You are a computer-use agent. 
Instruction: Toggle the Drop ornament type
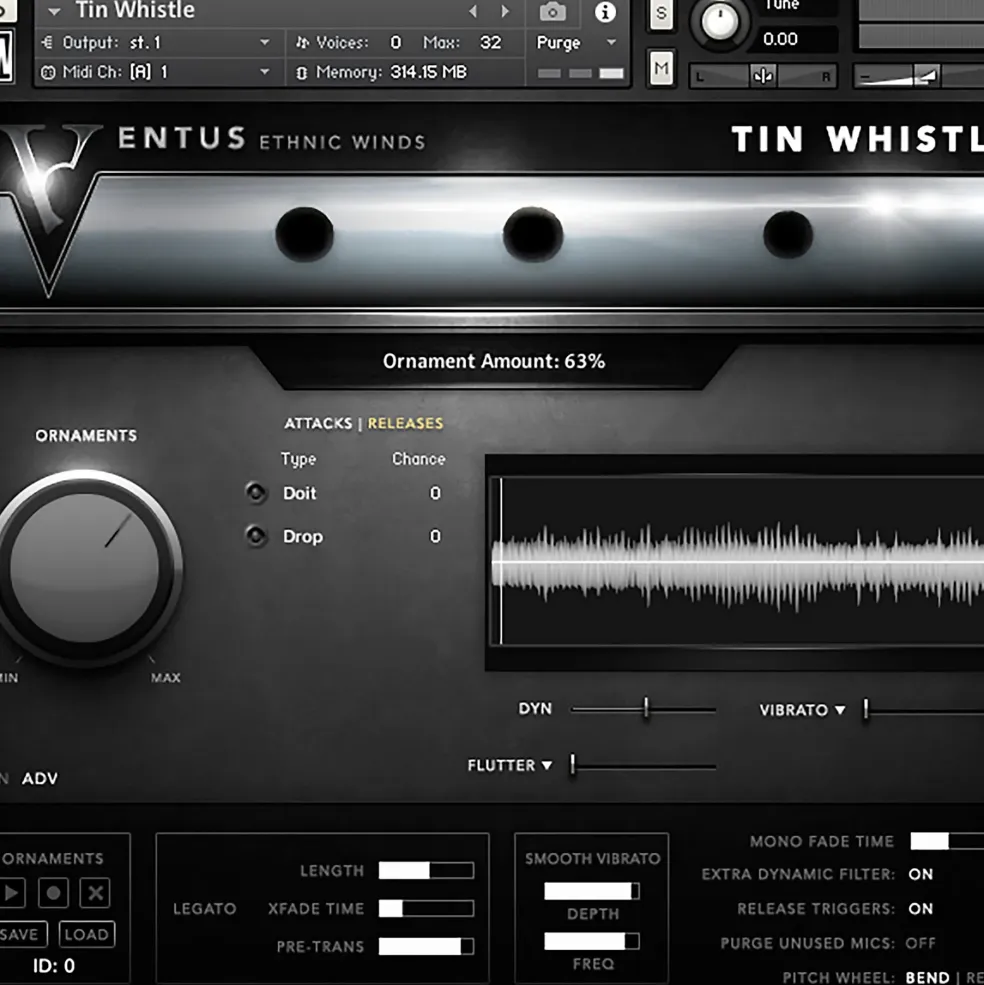tap(256, 536)
